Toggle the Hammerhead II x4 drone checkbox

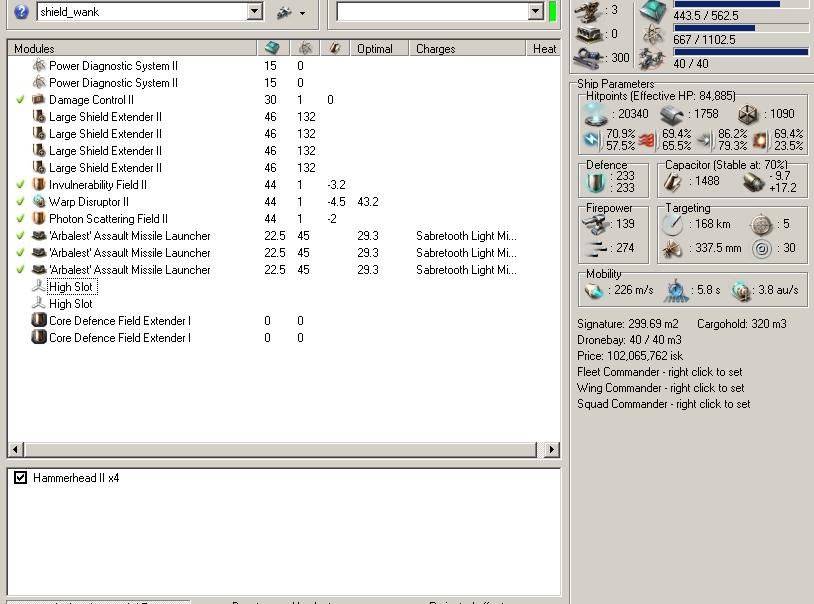click(20, 477)
